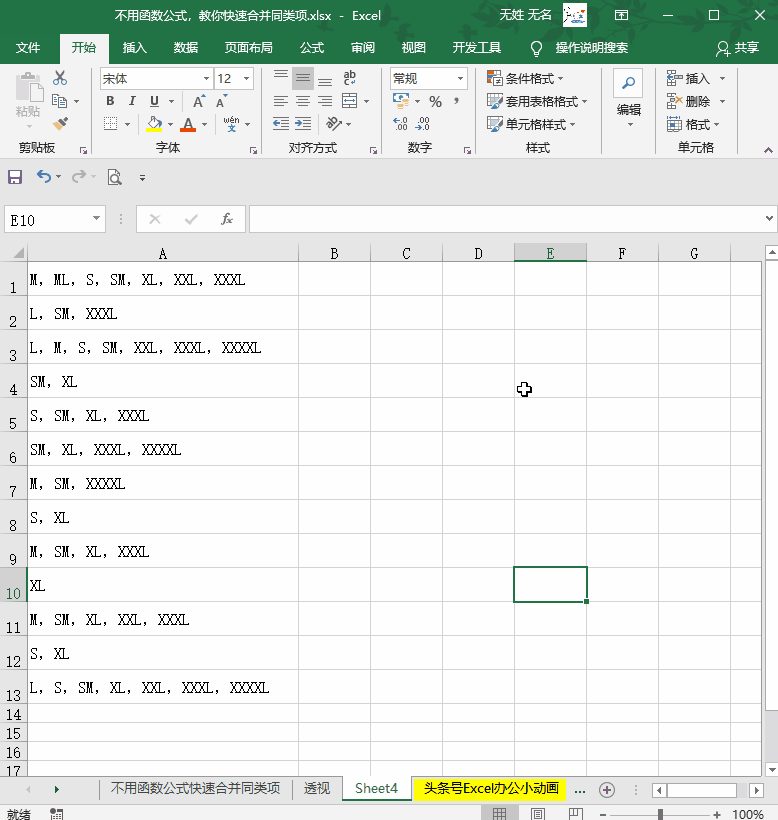Switch to page layout view in status bar
Image resolution: width=778 pixels, height=820 pixels.
click(x=537, y=814)
